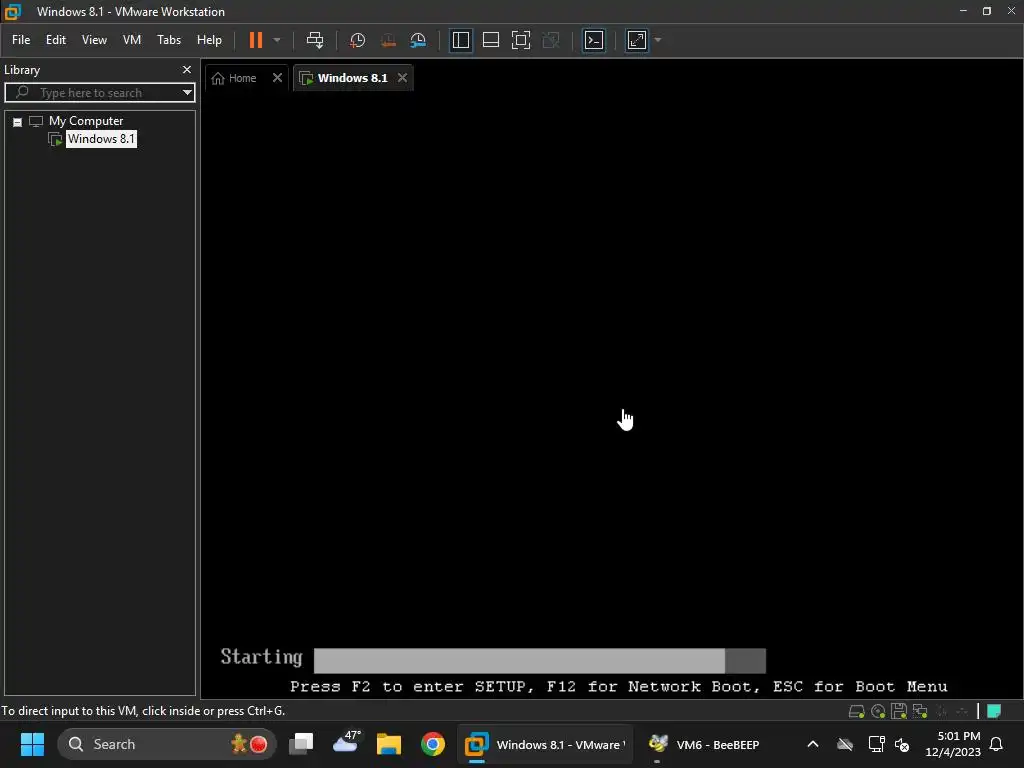
Task: Open the View menu
Action: tap(94, 40)
